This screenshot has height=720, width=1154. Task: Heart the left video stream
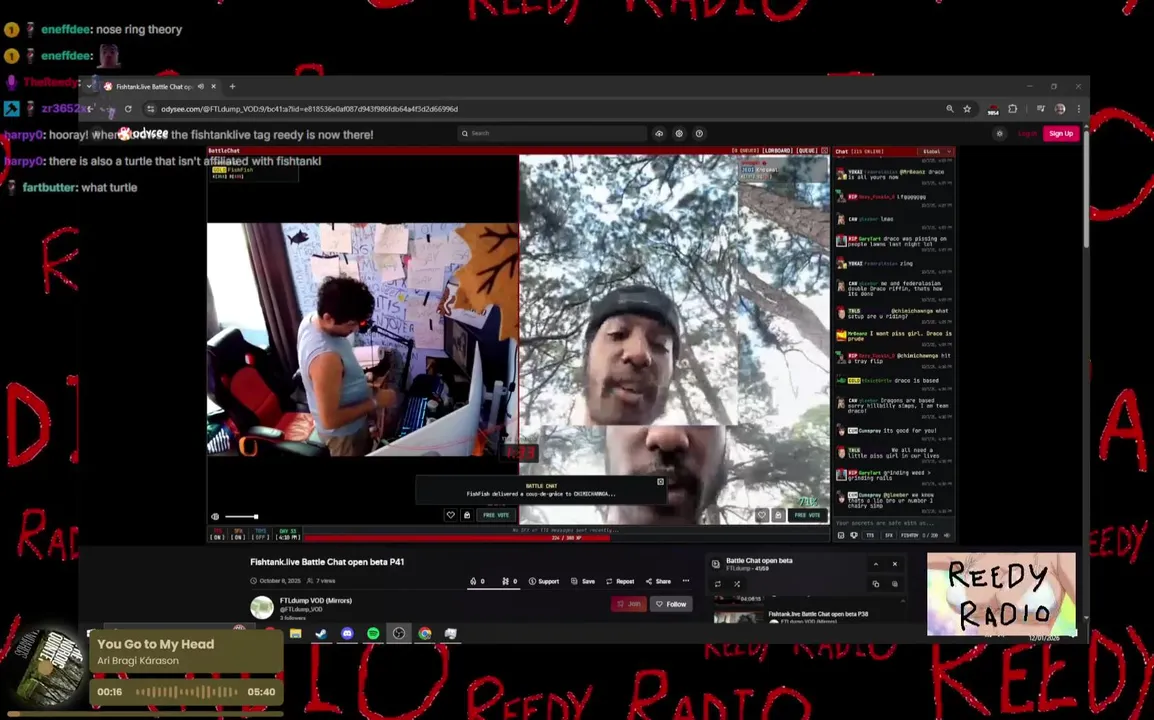click(450, 515)
